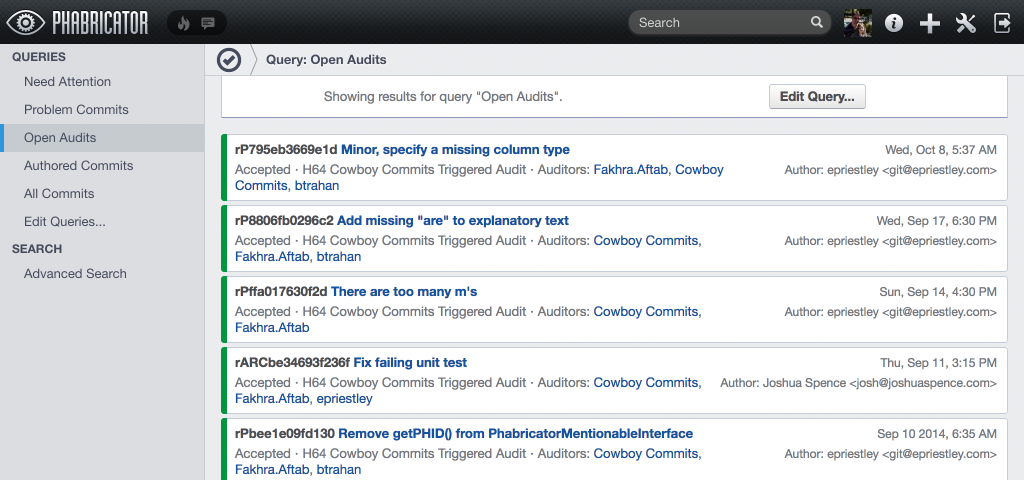
Task: Click commit hash rP8806fb0296c2
Action: tap(284, 221)
